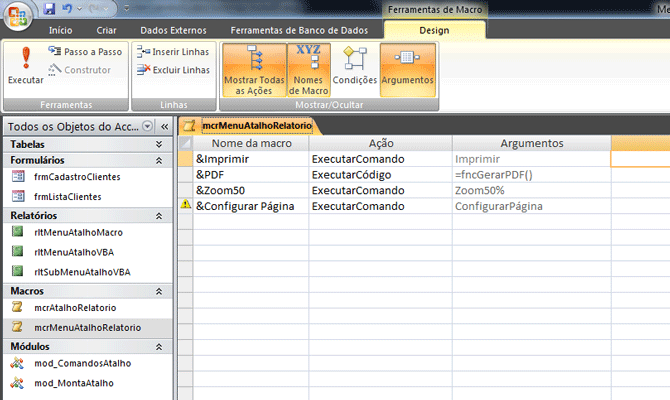
Task: Click the Ação column header
Action: click(x=381, y=143)
